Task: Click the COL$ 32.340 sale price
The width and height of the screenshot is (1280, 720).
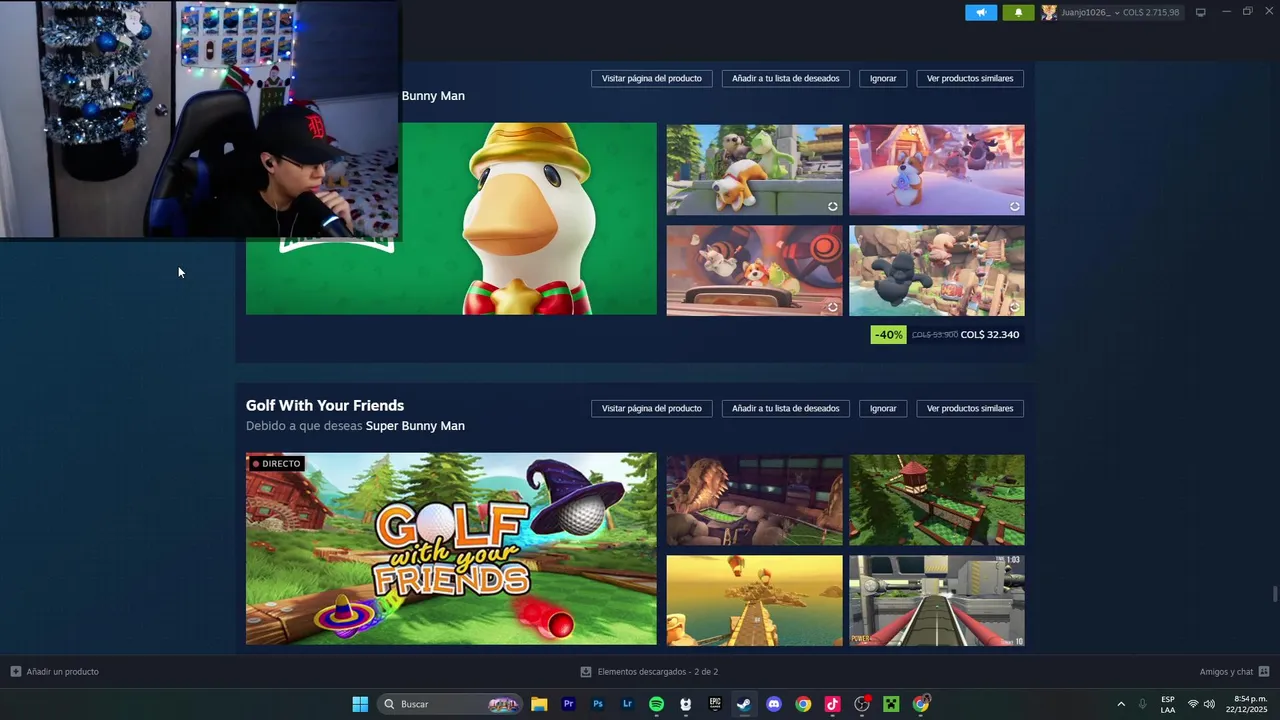Action: point(989,335)
